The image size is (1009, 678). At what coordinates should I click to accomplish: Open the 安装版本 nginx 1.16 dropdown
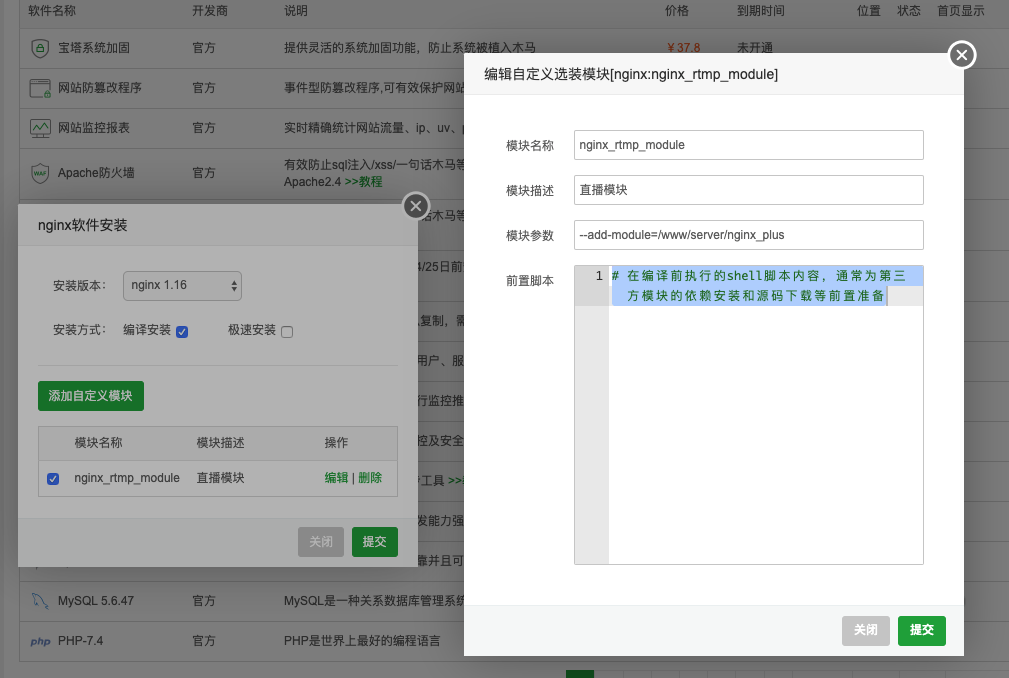182,286
